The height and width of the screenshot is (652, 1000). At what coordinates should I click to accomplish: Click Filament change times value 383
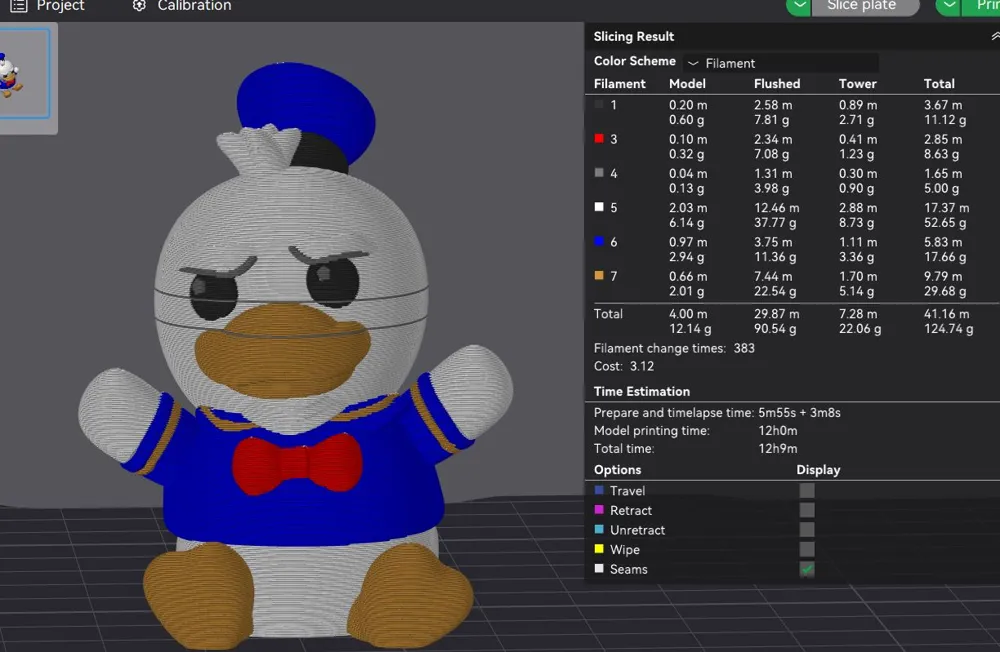744,348
